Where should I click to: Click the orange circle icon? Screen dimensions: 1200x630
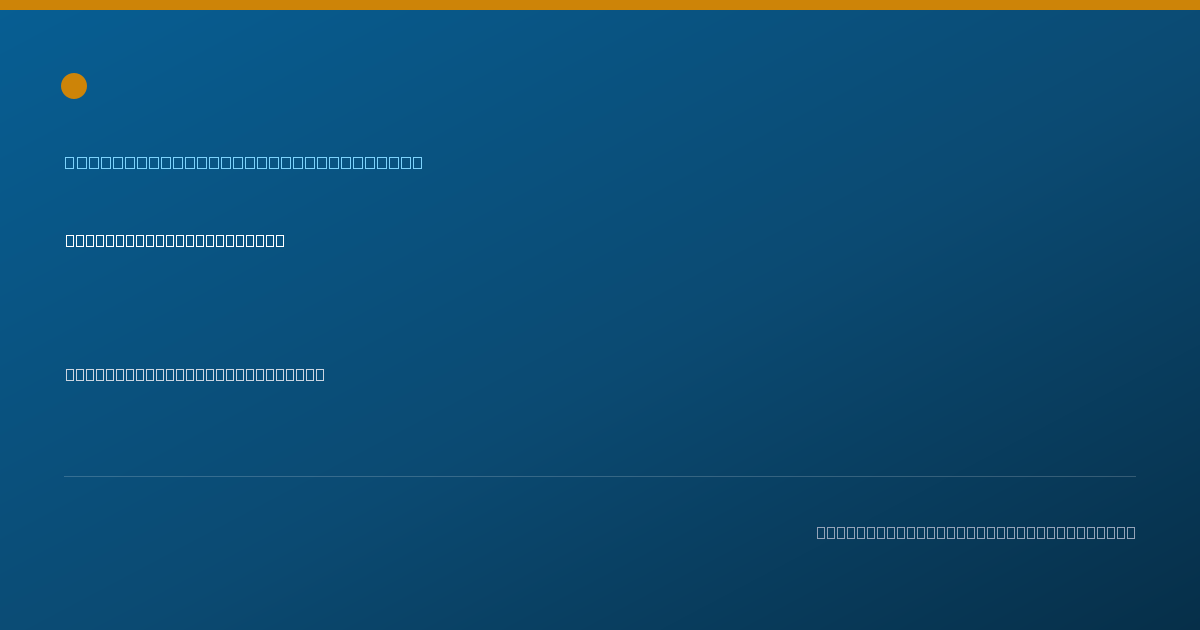pyautogui.click(x=74, y=86)
